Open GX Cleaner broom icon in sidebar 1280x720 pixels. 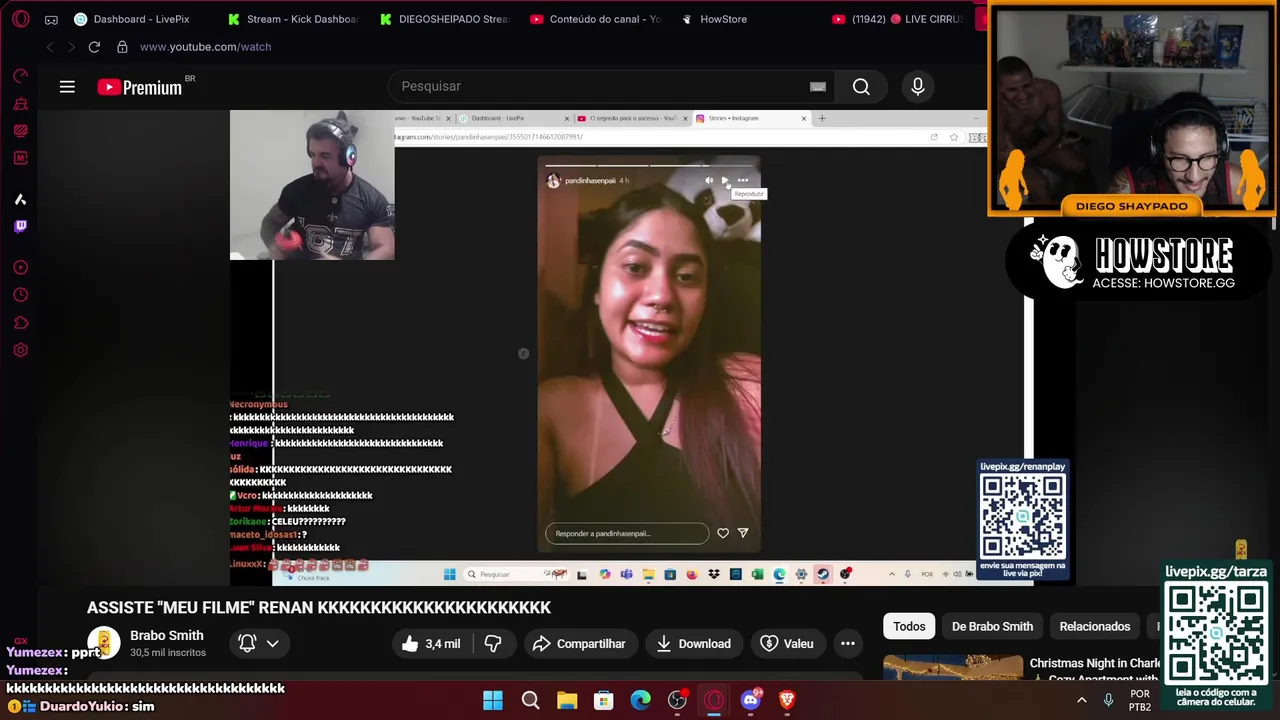click(20, 103)
